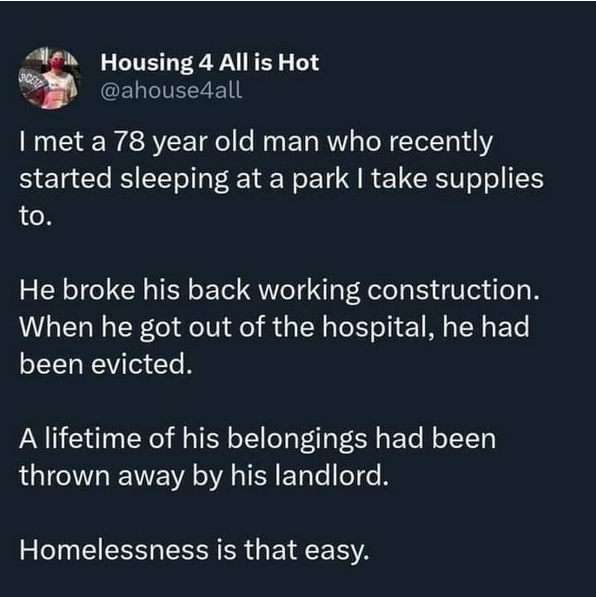Open the @ahouse4all handle link
This screenshot has height=597, width=596.
(171, 90)
